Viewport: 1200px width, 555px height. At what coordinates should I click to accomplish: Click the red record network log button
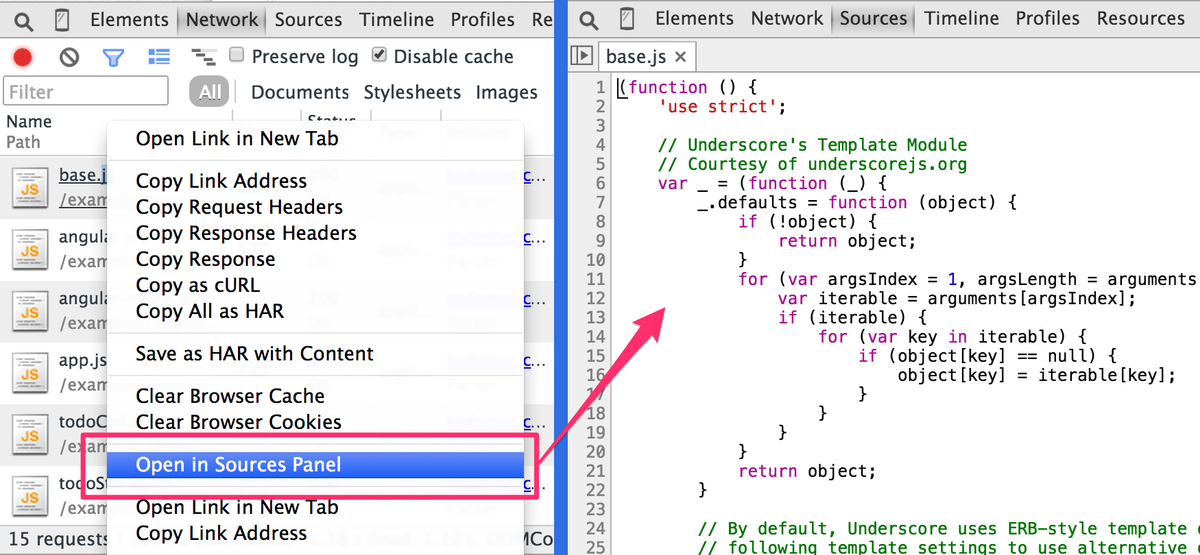tap(23, 57)
